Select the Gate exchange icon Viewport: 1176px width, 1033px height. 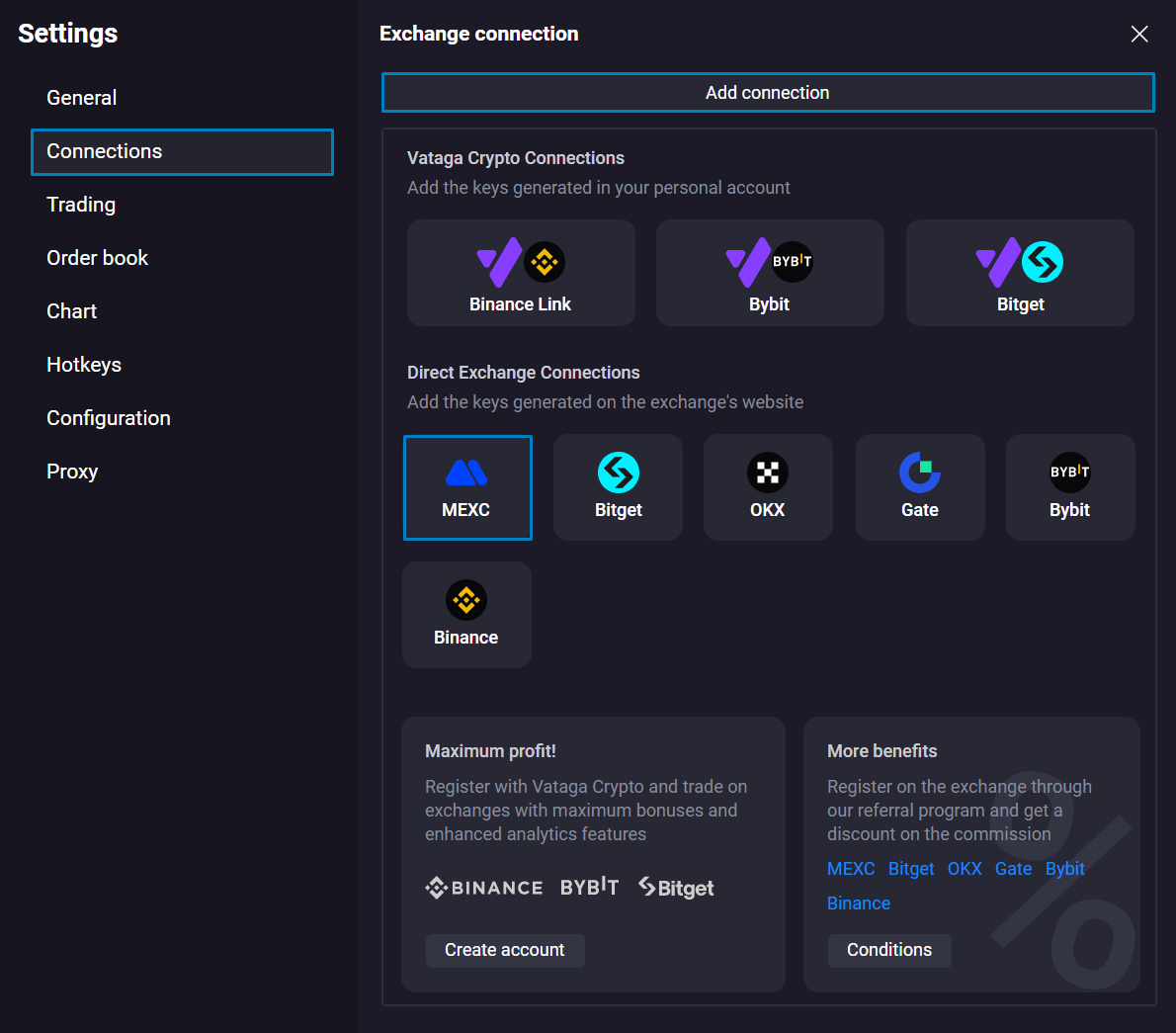tap(919, 486)
